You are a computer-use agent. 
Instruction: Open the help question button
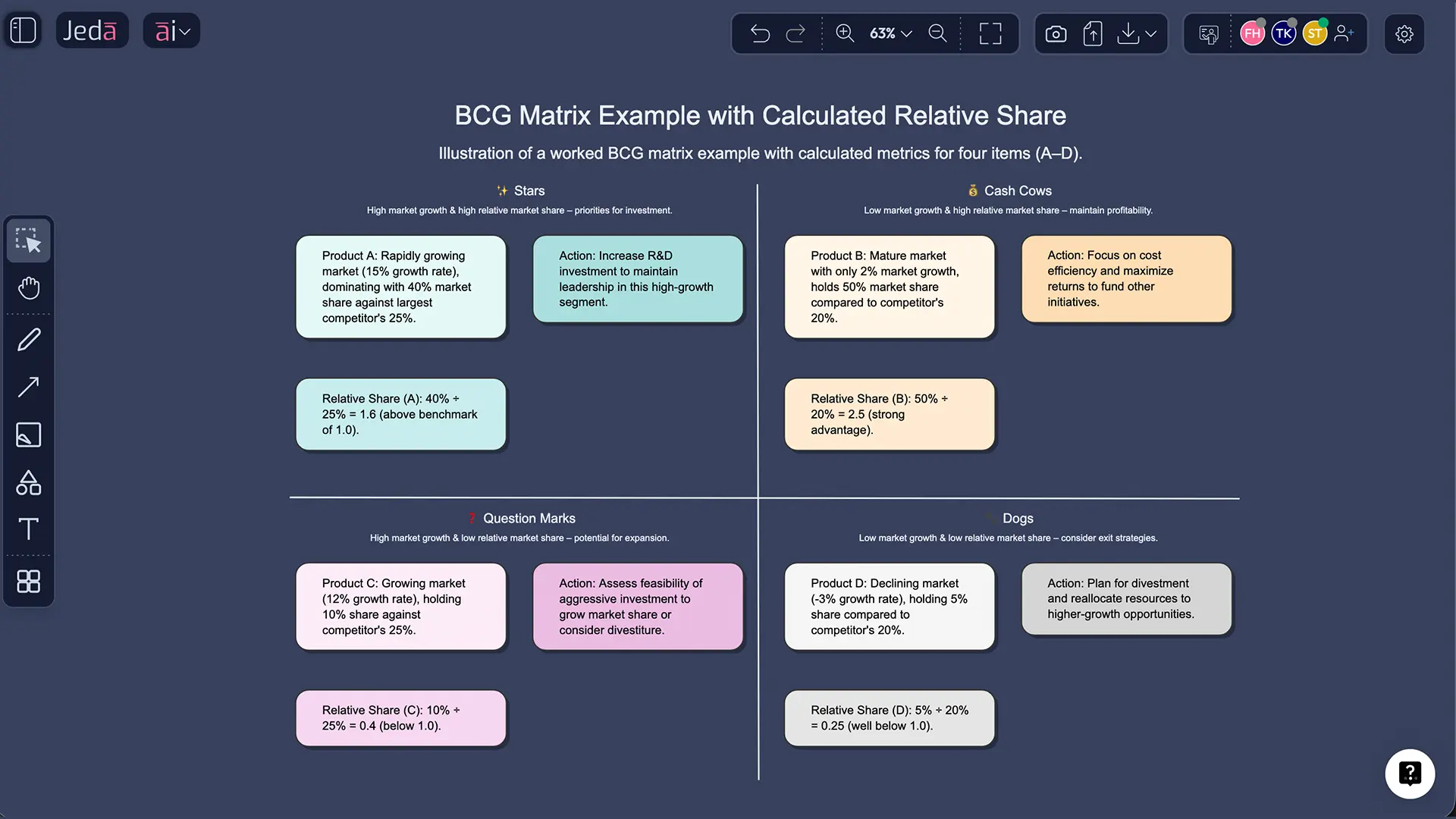(1410, 773)
